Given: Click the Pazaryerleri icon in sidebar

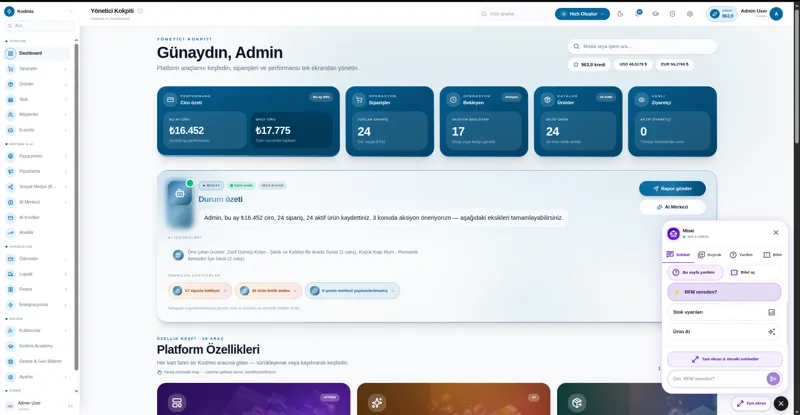Looking at the screenshot, I should [10, 156].
